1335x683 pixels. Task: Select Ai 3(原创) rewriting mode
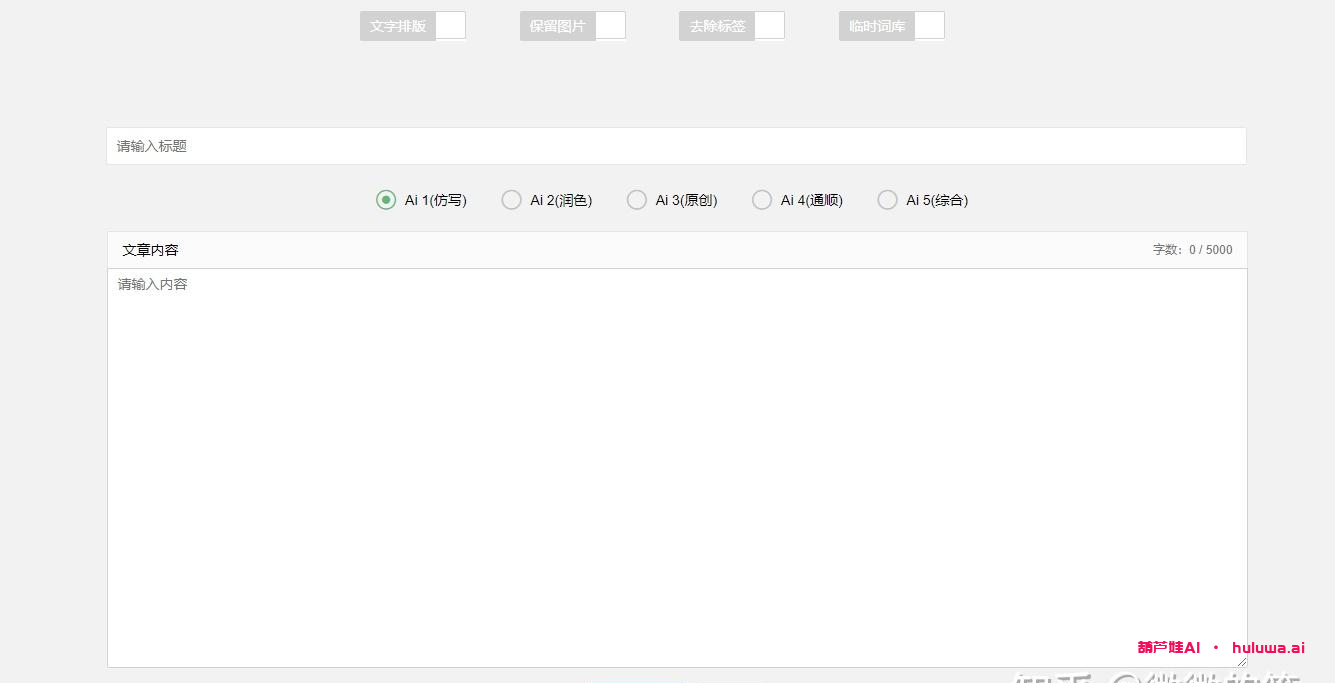pyautogui.click(x=637, y=200)
